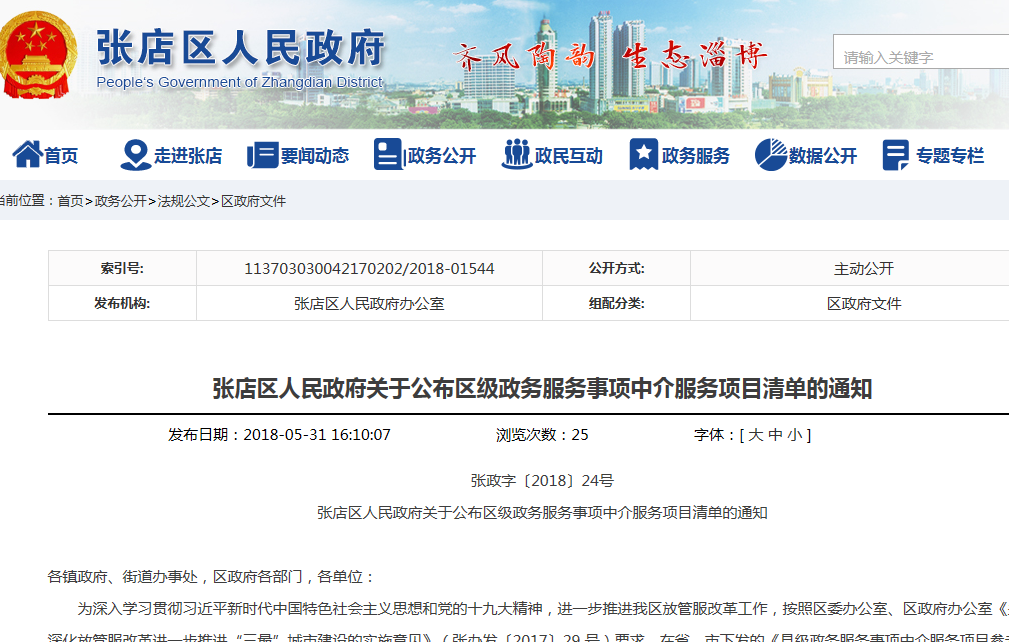Click the keyword search input field
This screenshot has width=1009, height=642.
920,57
